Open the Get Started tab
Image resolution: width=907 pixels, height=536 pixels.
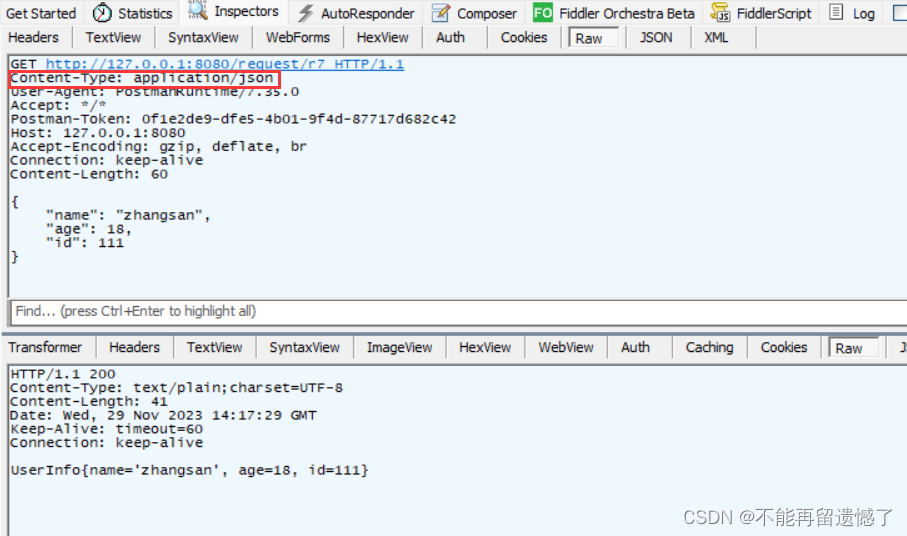click(41, 13)
